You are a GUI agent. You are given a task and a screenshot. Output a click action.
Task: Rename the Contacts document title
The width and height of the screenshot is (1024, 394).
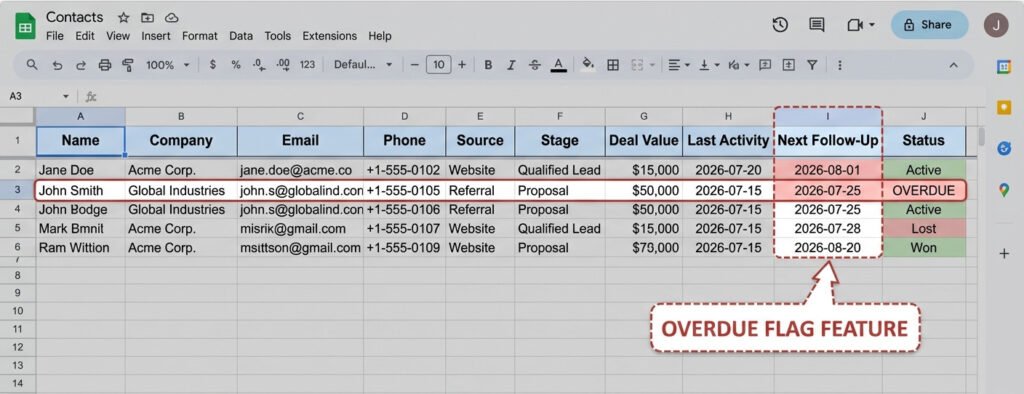pos(74,17)
